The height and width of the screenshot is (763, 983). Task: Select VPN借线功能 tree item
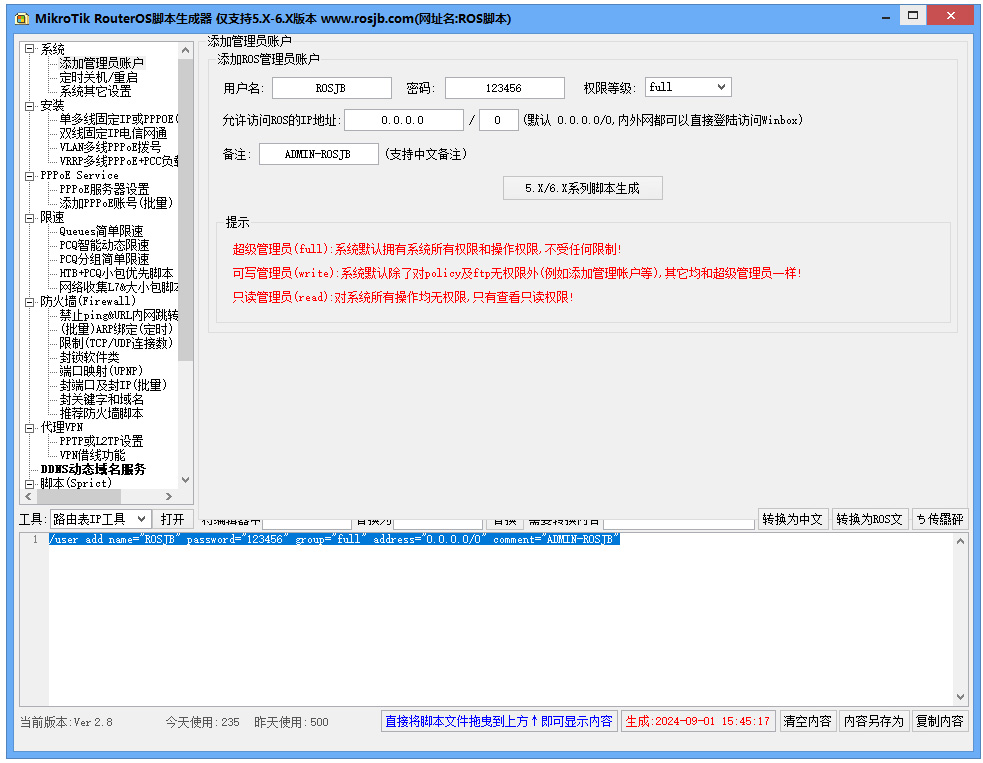point(92,455)
